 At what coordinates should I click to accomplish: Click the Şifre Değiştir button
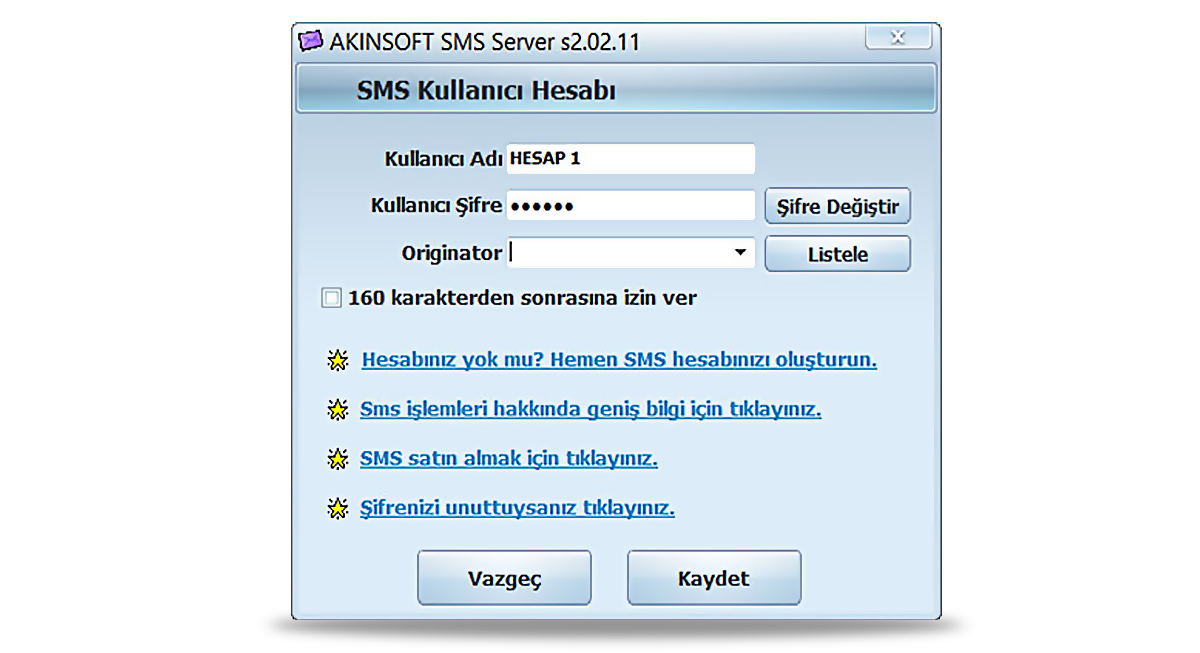pyautogui.click(x=837, y=206)
